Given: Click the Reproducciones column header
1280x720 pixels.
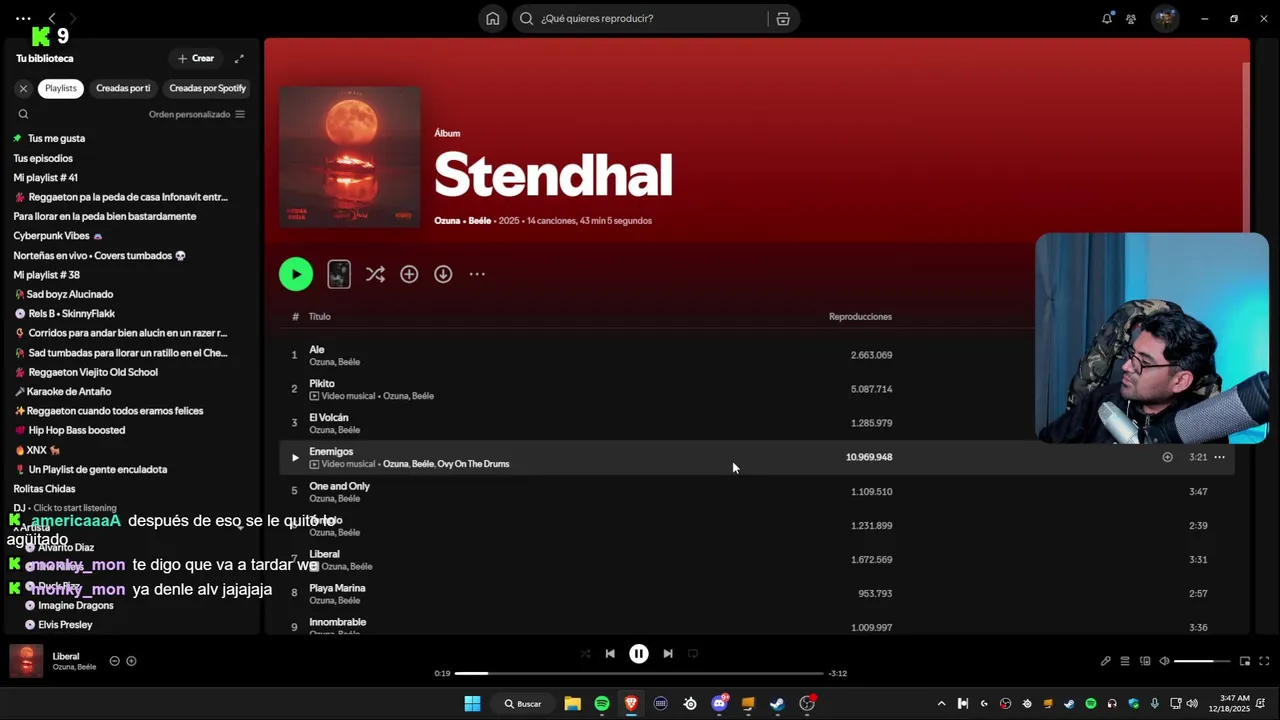Looking at the screenshot, I should (860, 316).
